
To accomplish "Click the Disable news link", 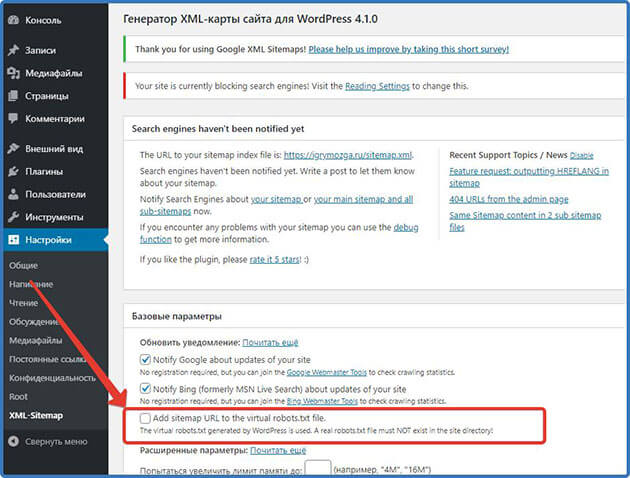I will coord(581,155).
